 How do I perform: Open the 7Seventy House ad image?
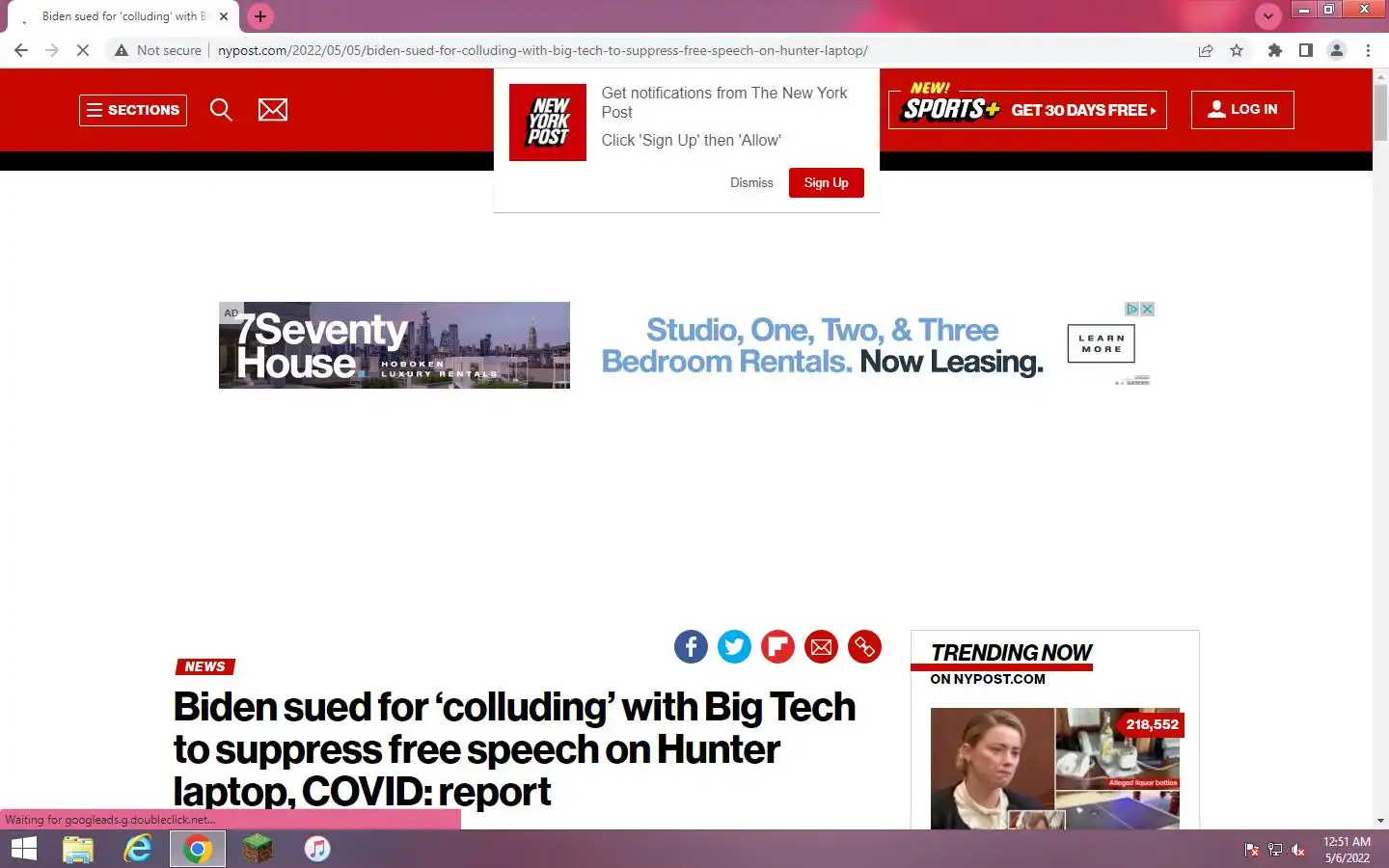coord(395,345)
